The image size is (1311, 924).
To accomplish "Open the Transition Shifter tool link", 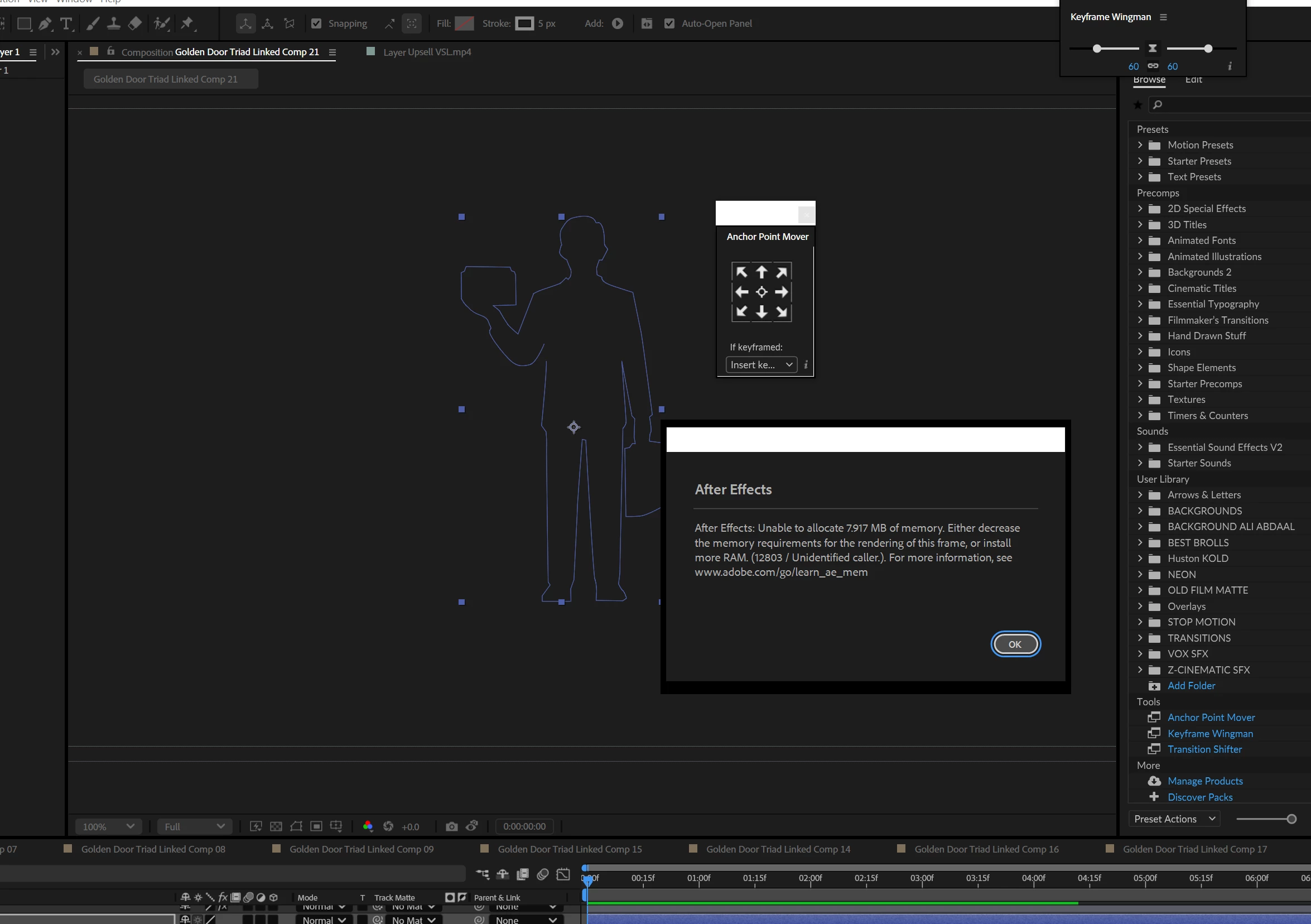I will coord(1204,749).
